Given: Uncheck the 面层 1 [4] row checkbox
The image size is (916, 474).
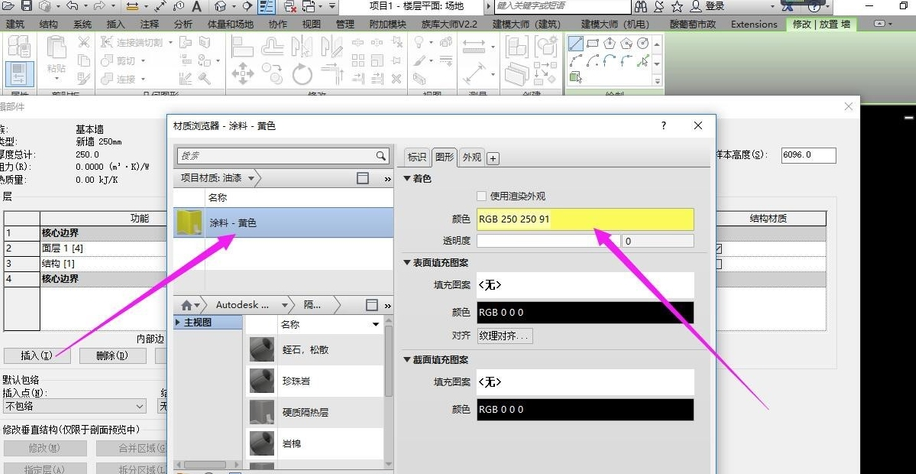Looking at the screenshot, I should coord(719,249).
